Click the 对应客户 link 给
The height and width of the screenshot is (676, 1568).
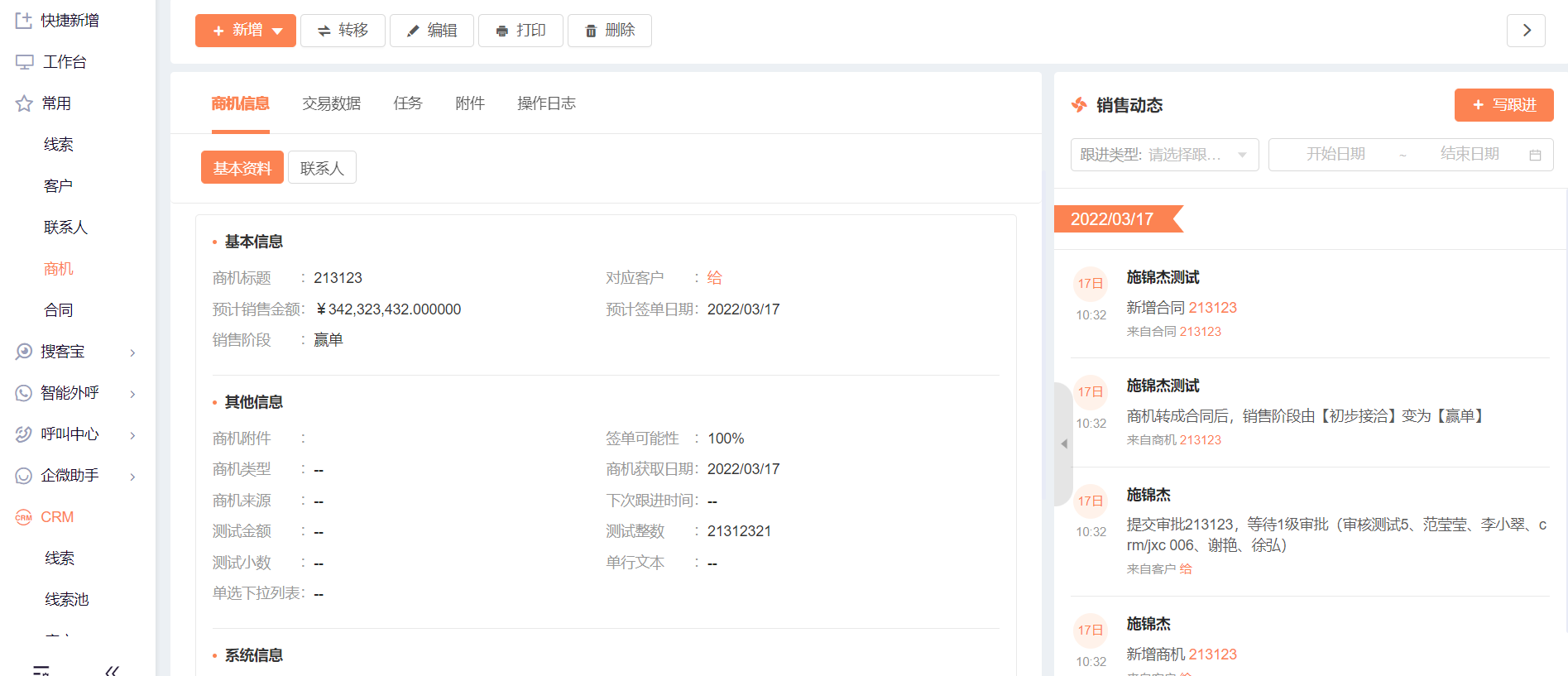715,278
